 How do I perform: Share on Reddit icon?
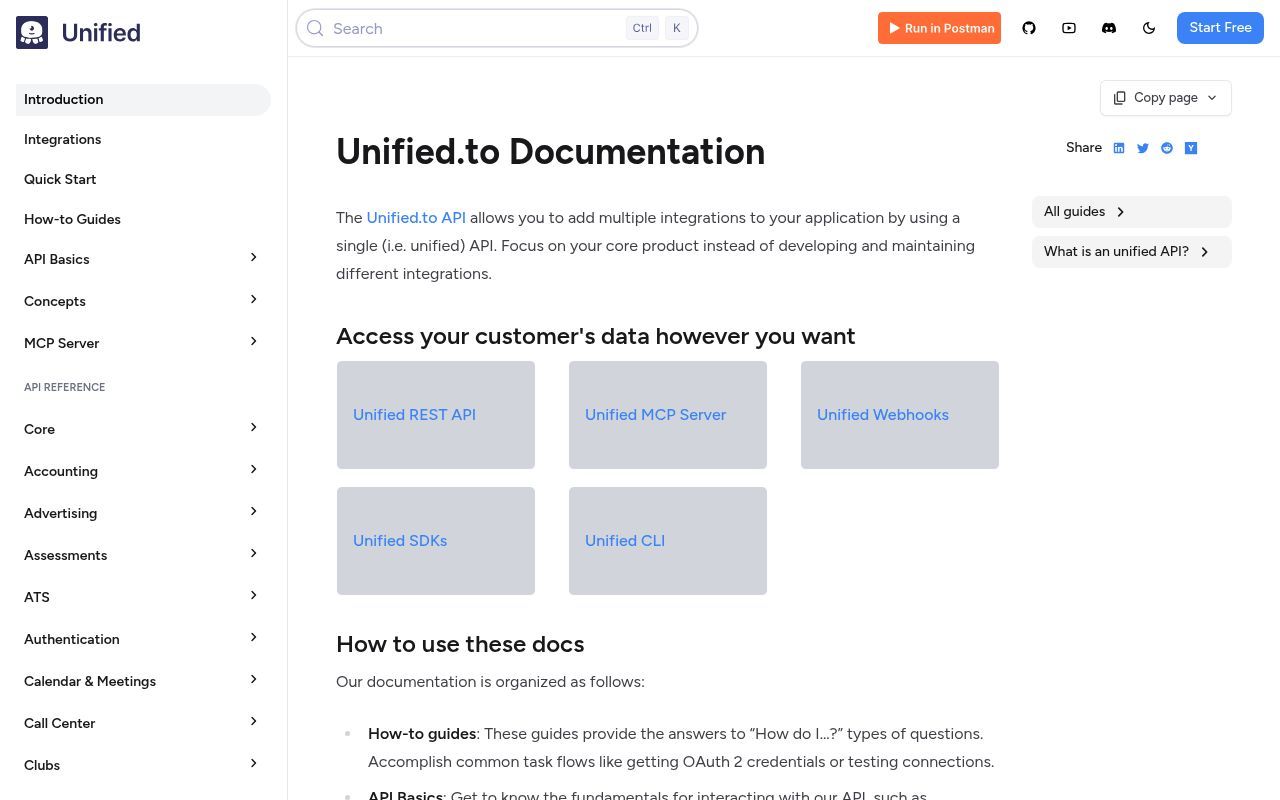tap(1167, 148)
